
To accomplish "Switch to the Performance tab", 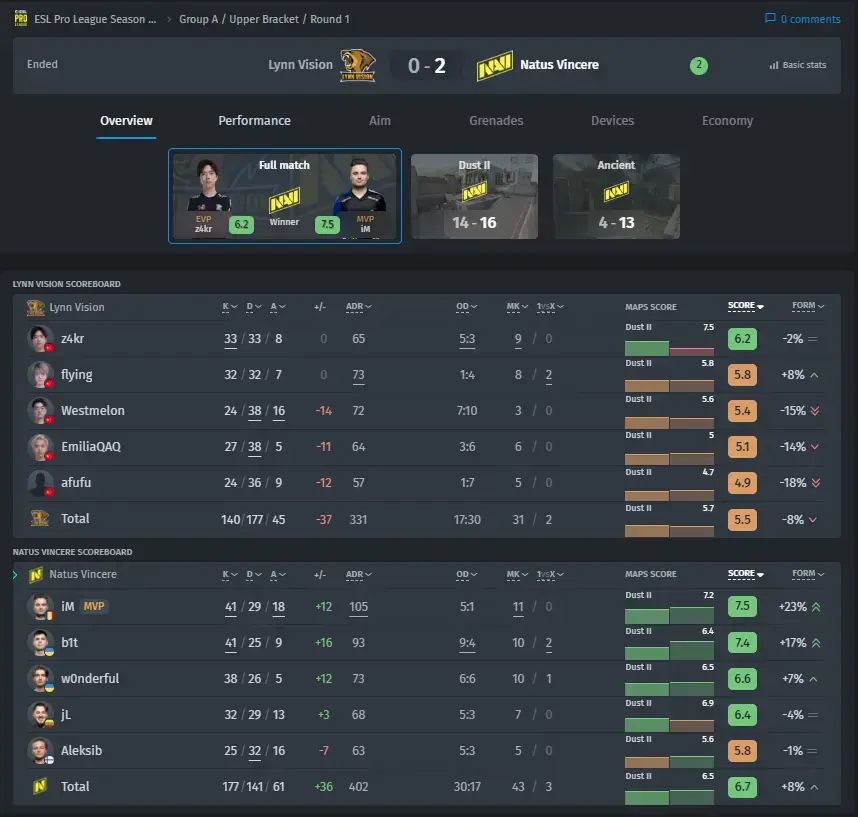I will click(254, 121).
